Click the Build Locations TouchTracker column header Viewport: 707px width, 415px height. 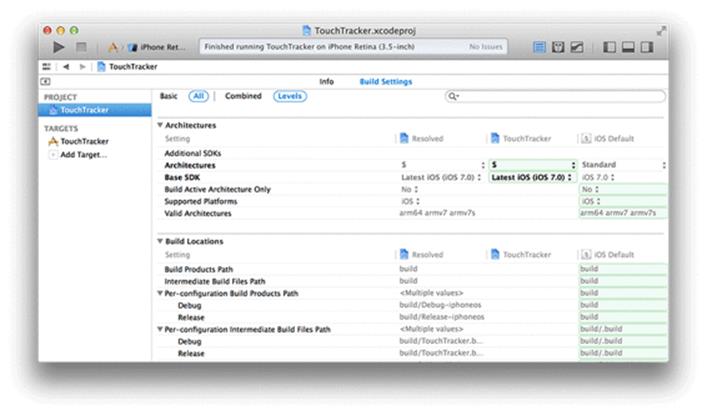[521, 255]
